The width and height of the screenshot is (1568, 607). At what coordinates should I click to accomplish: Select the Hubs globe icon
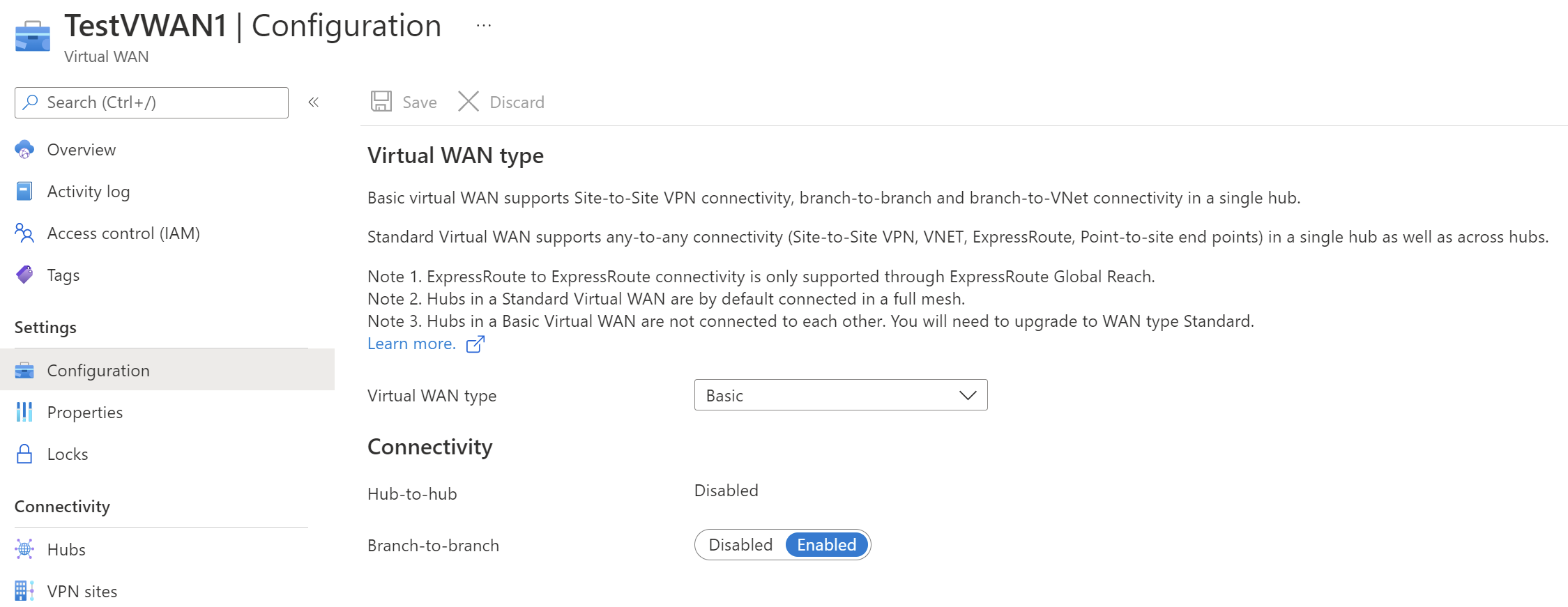24,549
